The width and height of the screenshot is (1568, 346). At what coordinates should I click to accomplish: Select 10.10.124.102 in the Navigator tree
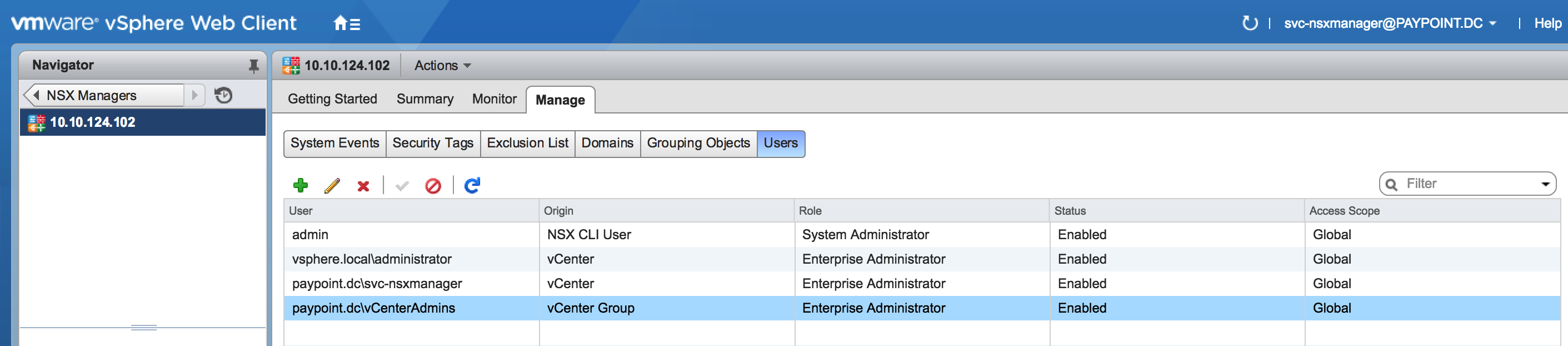(x=93, y=122)
